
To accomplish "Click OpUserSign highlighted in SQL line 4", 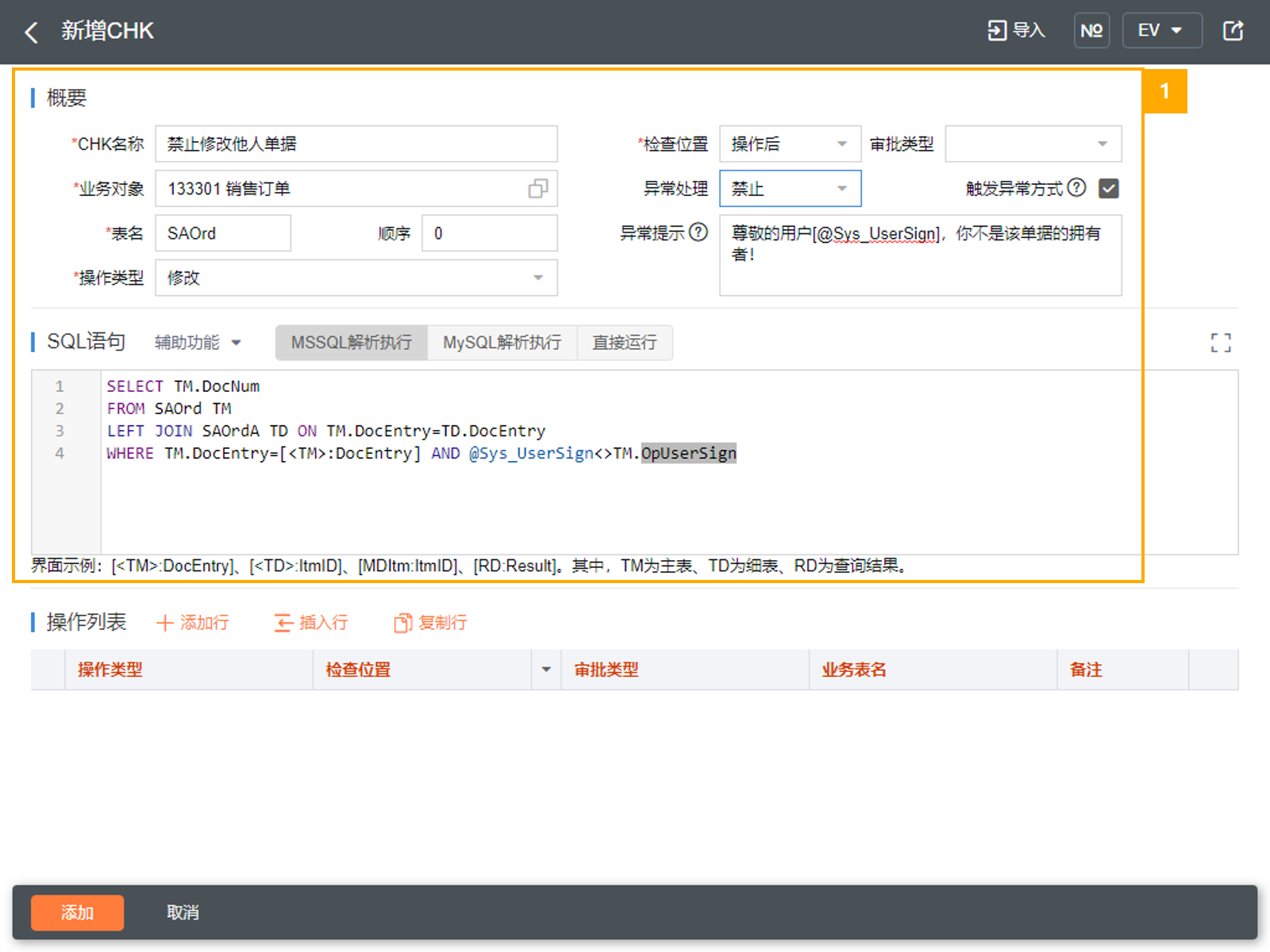I will 689,453.
